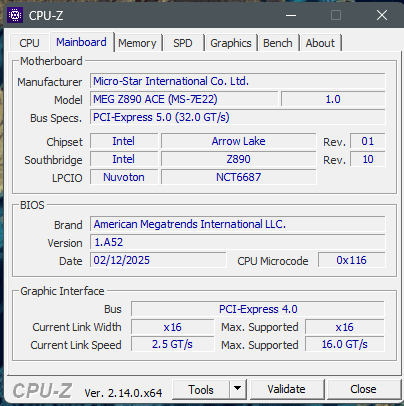Select the NCT6687 LPCIO value
Image resolution: width=404 pixels, height=406 pixels.
coord(239,177)
